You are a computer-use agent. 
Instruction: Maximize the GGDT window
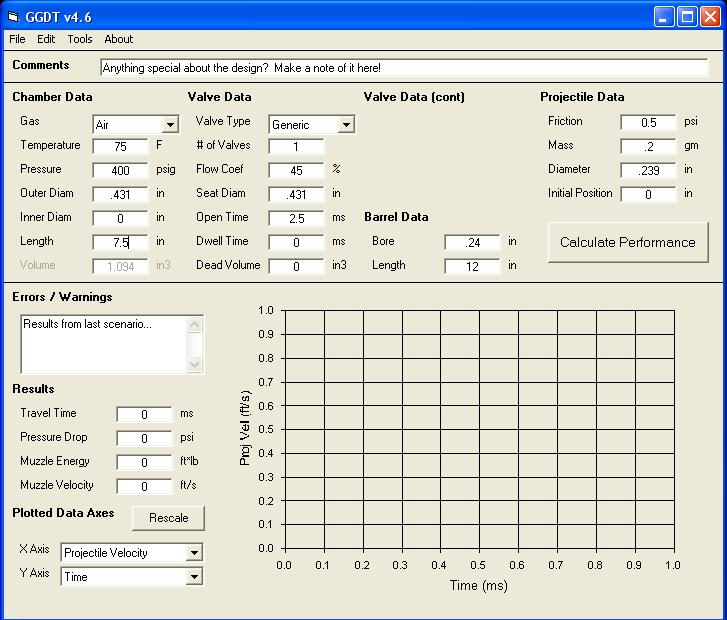[x=688, y=16]
